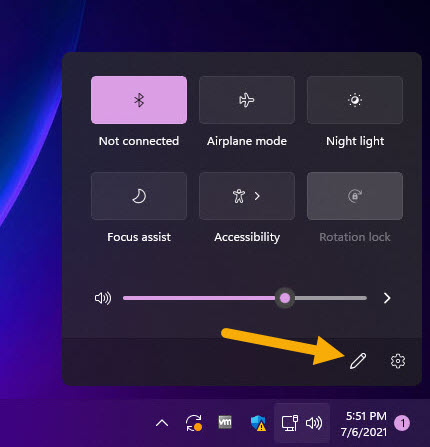Click the Rotation lock label
Viewport: 430px width, 447px height.
point(355,237)
